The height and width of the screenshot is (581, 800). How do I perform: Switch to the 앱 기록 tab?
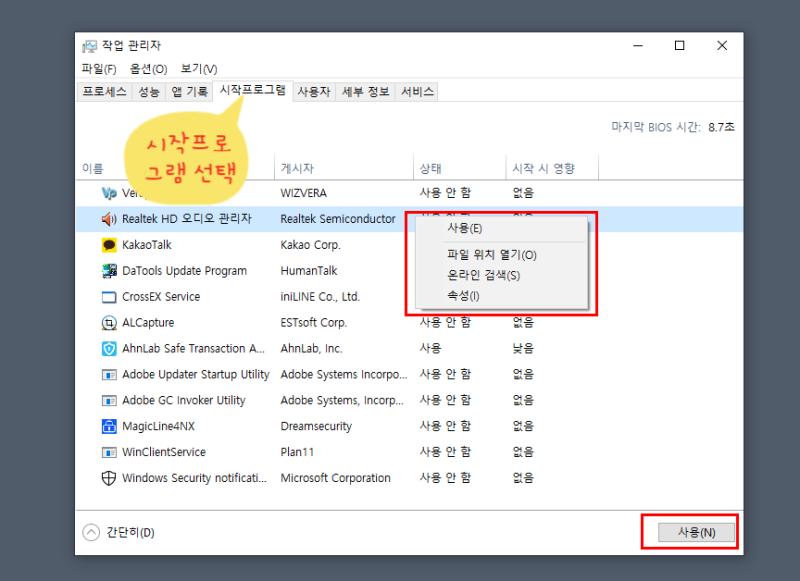pos(189,92)
